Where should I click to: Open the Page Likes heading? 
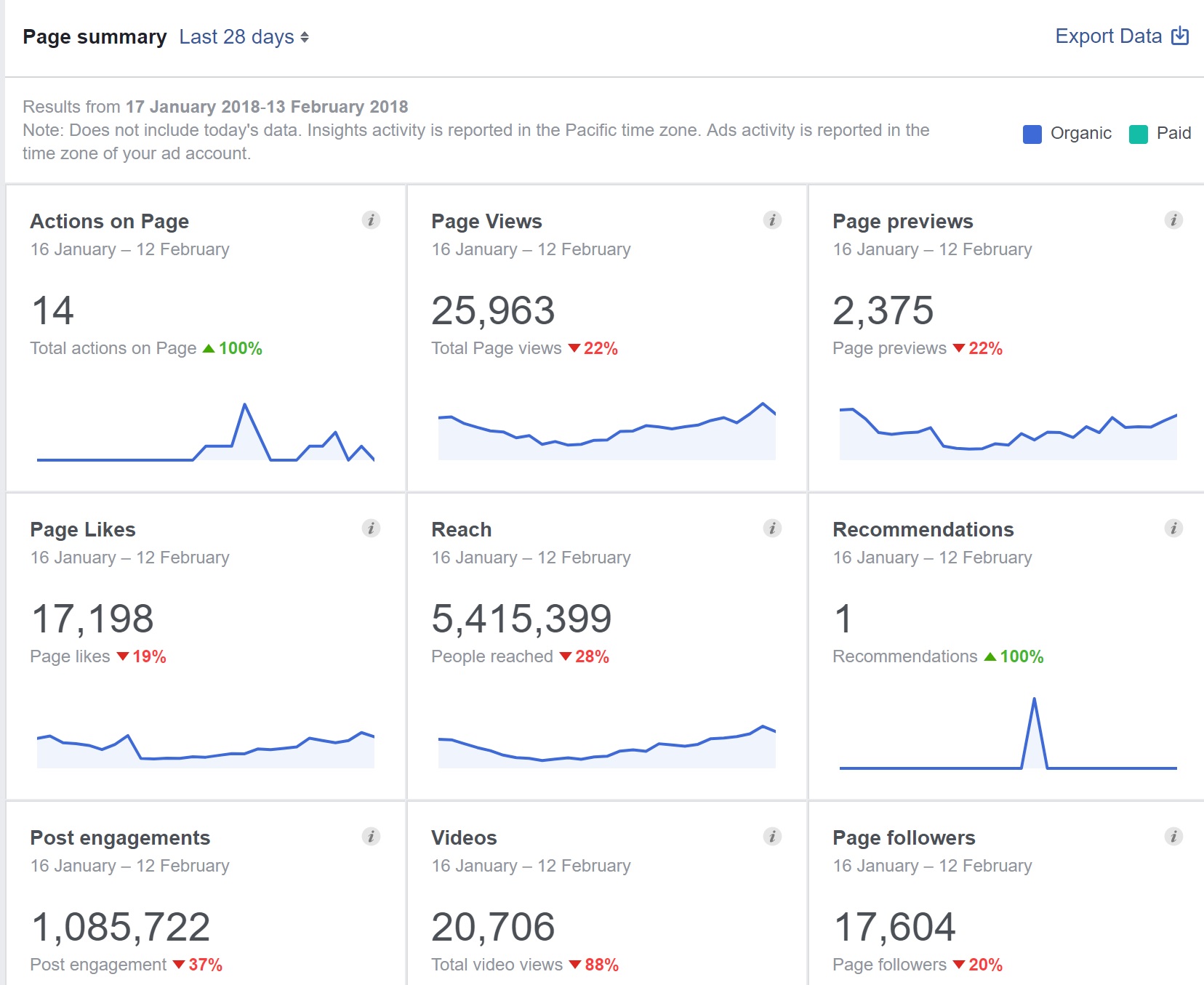[x=83, y=530]
